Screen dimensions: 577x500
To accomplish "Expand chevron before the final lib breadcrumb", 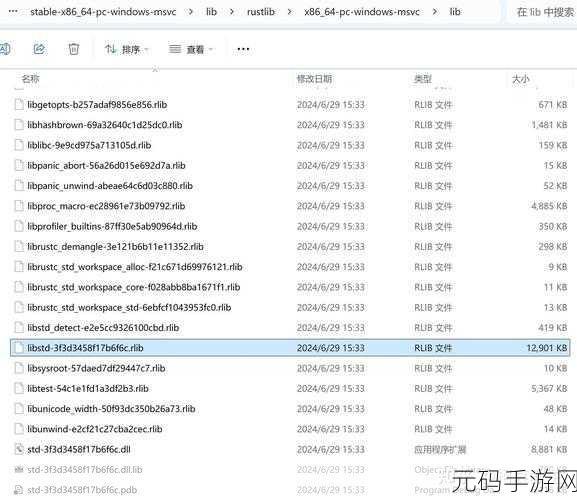I will click(x=435, y=12).
